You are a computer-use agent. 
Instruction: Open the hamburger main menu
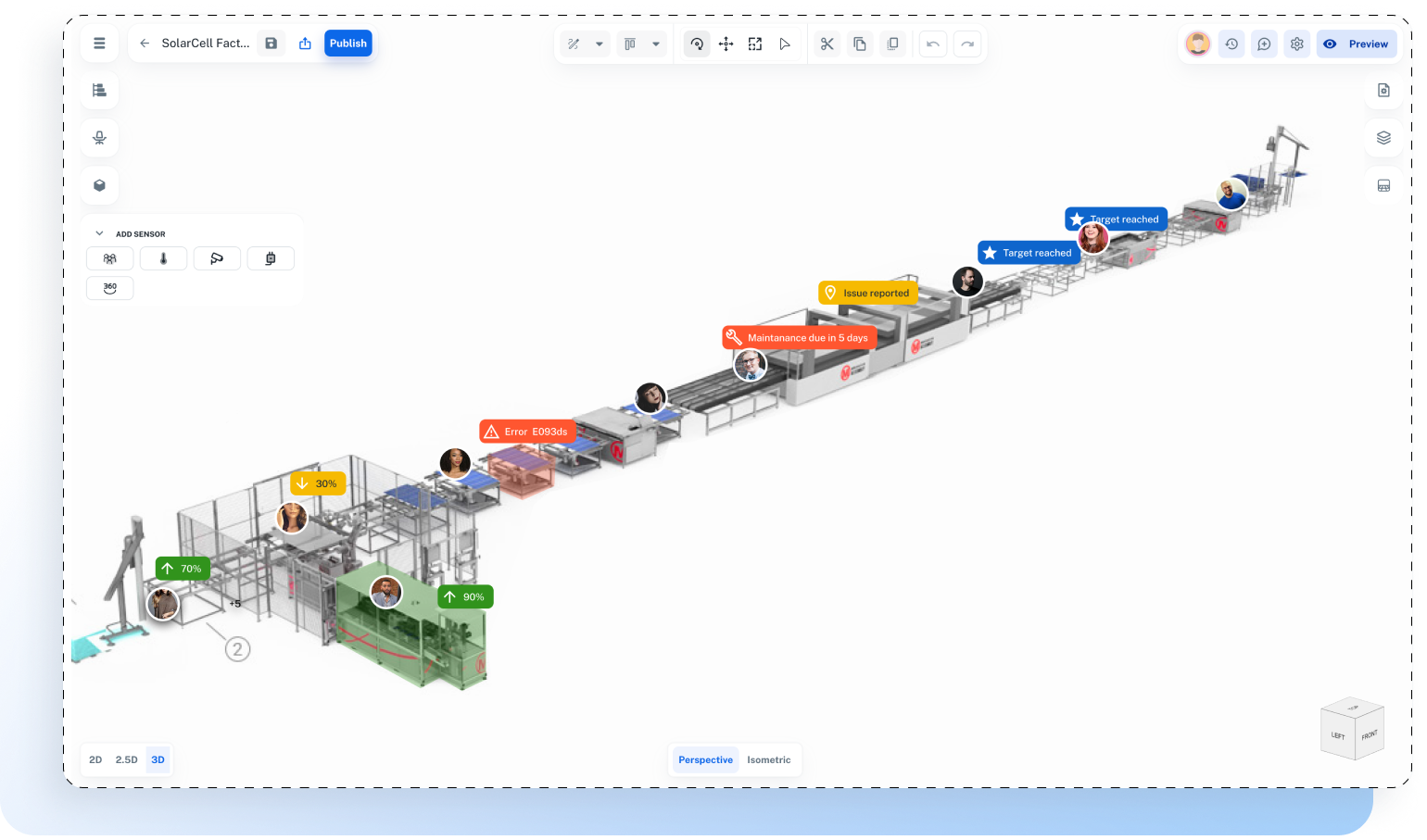pyautogui.click(x=99, y=44)
